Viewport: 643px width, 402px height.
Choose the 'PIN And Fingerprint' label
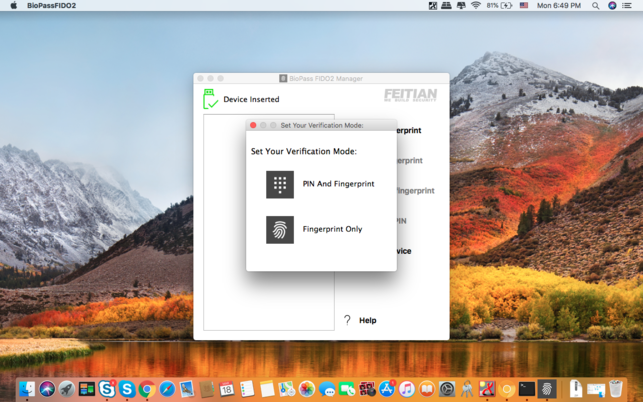coord(338,184)
